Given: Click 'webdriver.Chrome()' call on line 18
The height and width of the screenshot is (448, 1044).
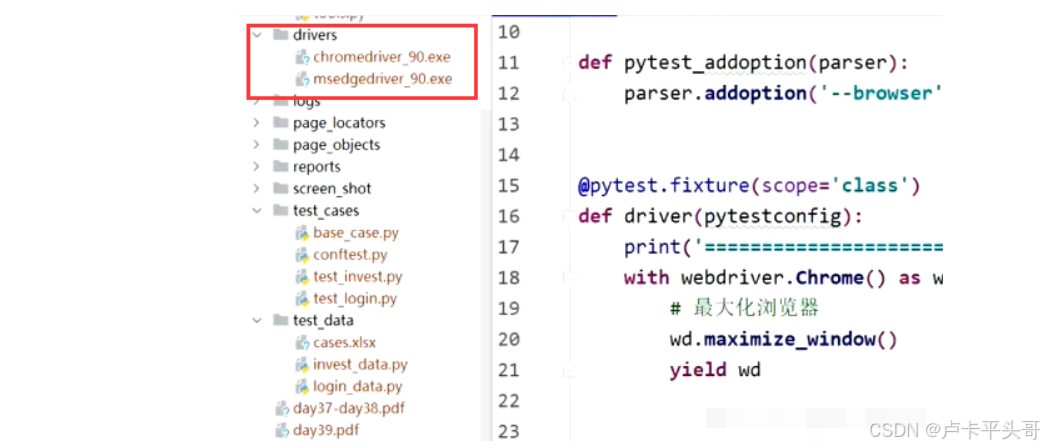Looking at the screenshot, I should [784, 278].
